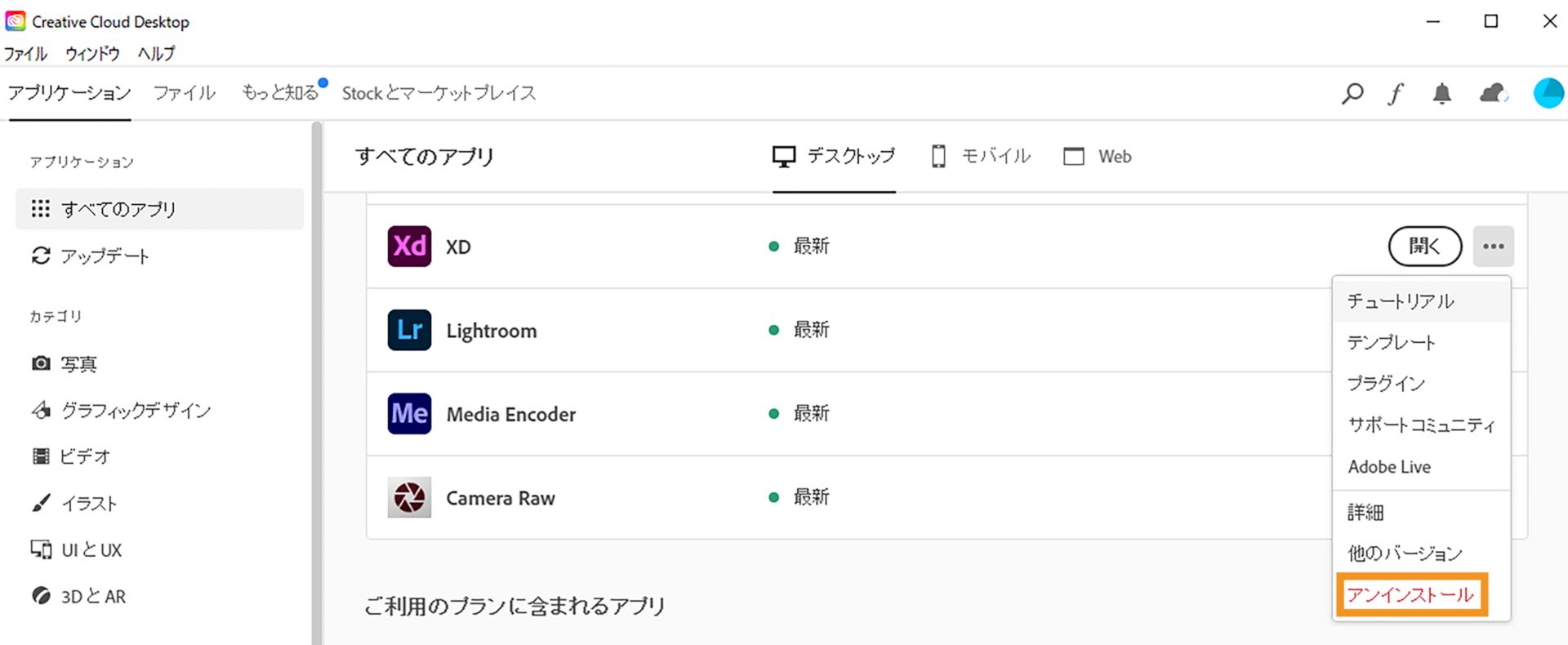Select アンインストール from the context menu

pyautogui.click(x=1409, y=595)
